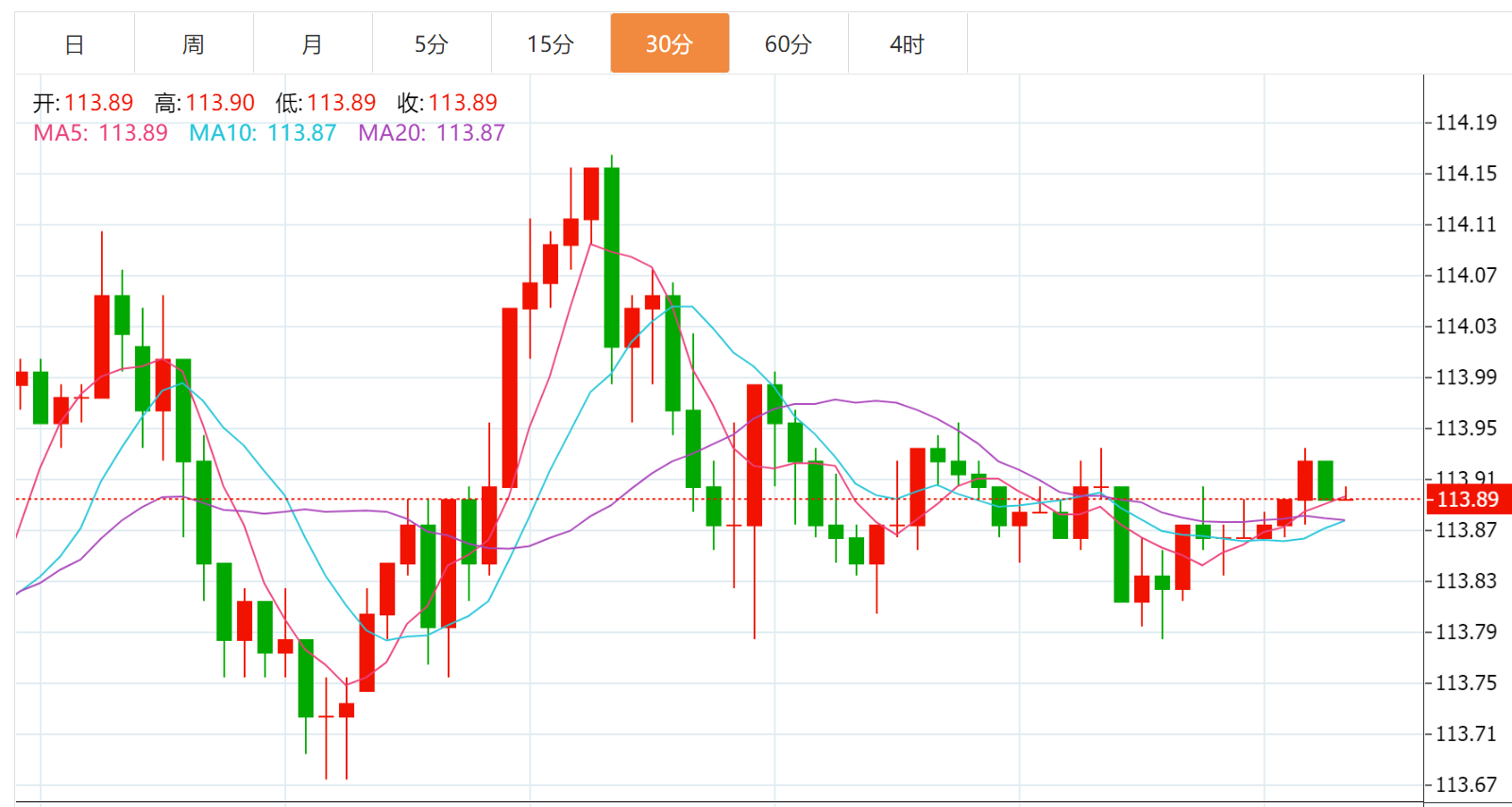The height and width of the screenshot is (807, 1512).
Task: Click the cyan MA10 indicator label
Action: tap(263, 133)
